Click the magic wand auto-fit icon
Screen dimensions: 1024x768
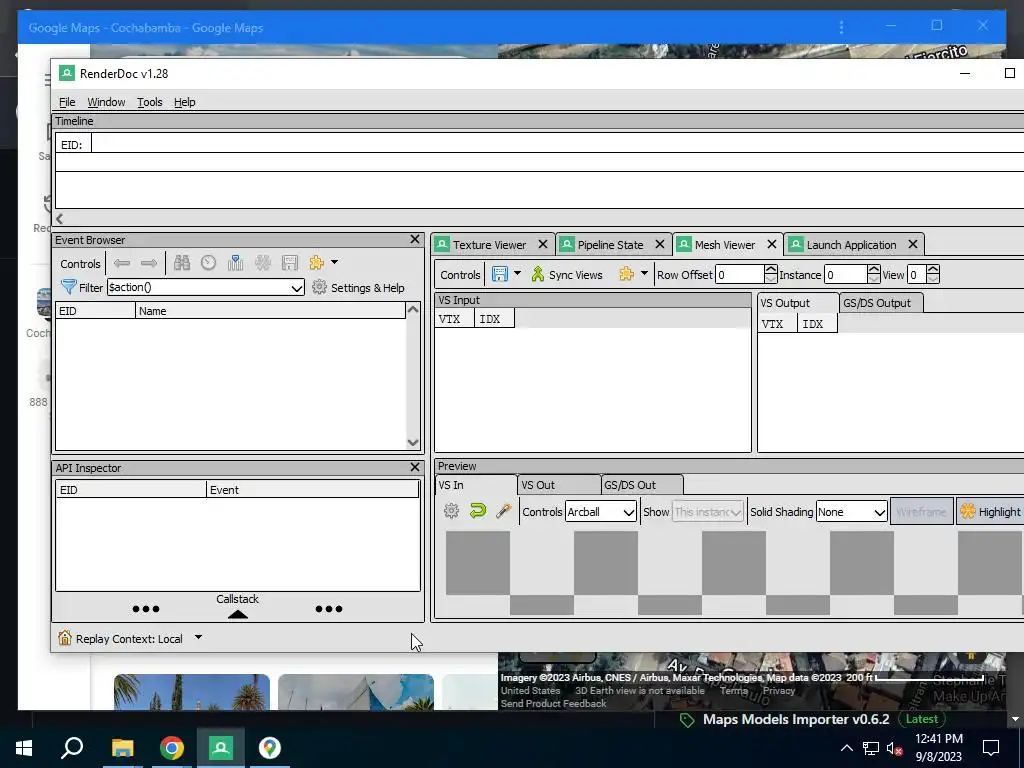tap(504, 511)
